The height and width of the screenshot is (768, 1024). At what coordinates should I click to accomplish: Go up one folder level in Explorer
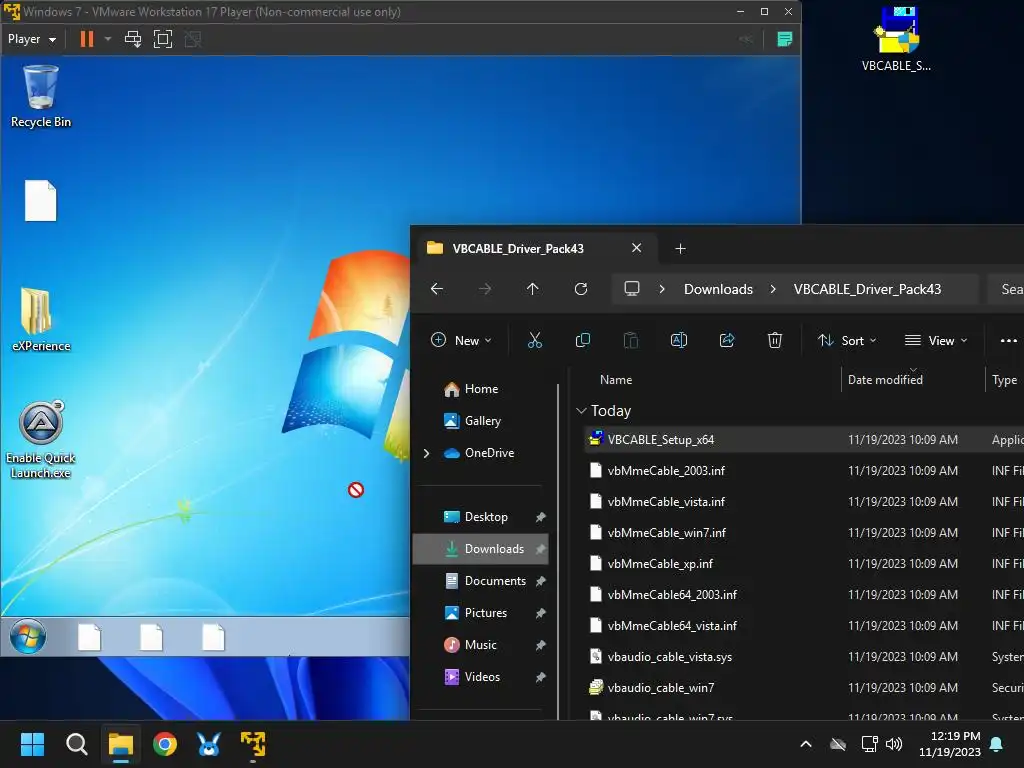pyautogui.click(x=533, y=289)
